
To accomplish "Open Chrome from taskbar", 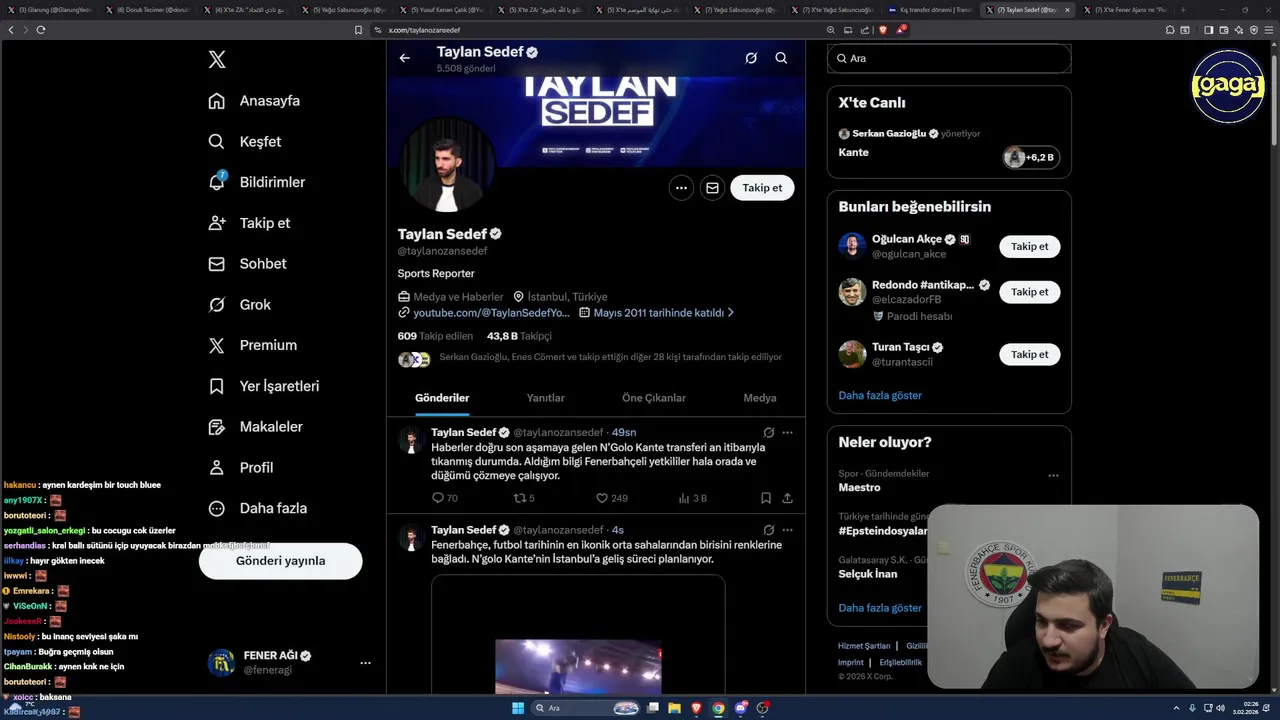I will (x=718, y=708).
